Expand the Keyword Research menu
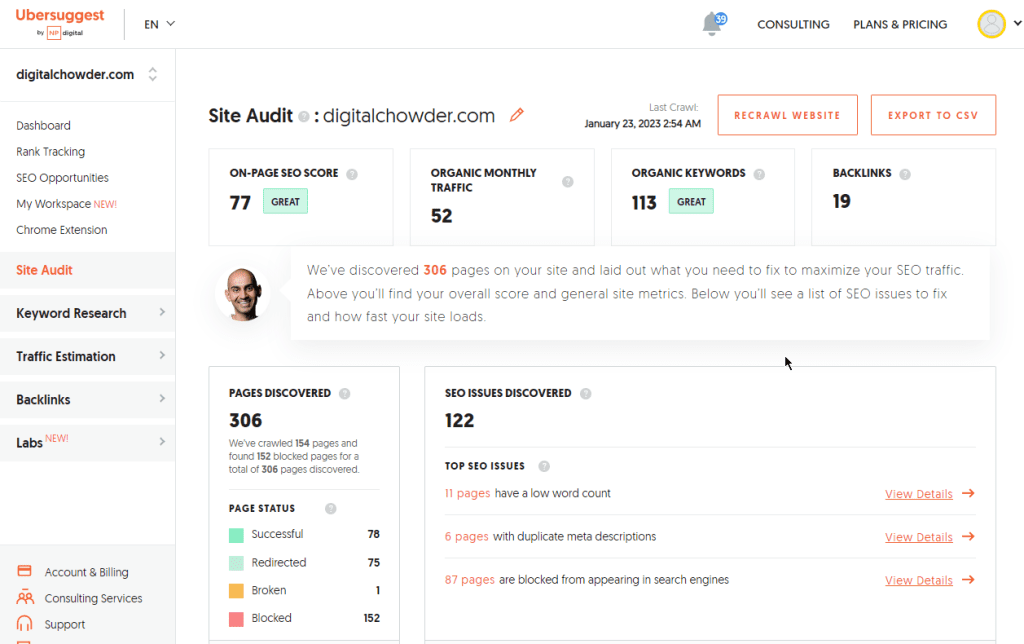The height and width of the screenshot is (644, 1024). coord(88,313)
